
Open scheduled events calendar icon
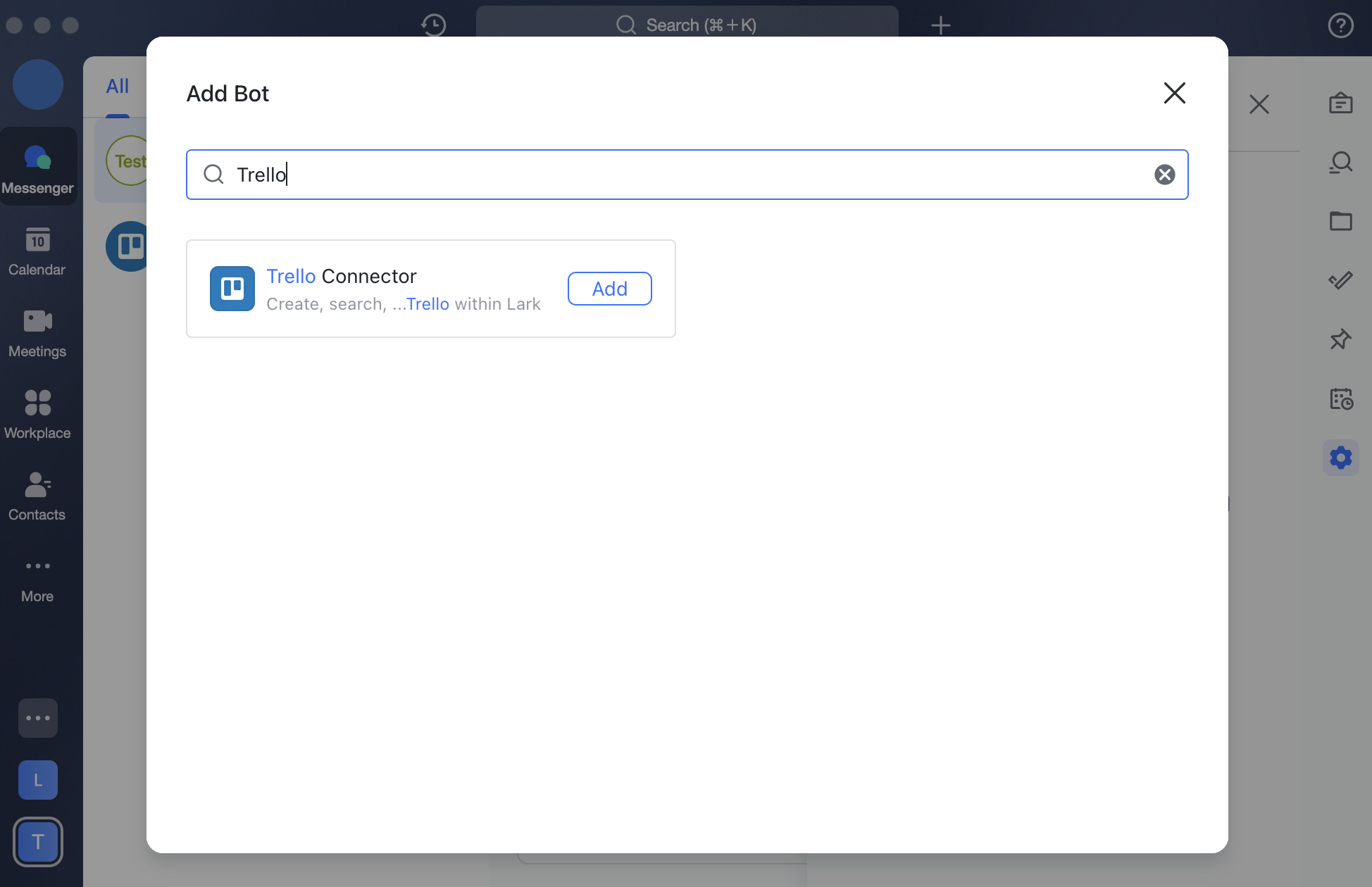(1341, 398)
